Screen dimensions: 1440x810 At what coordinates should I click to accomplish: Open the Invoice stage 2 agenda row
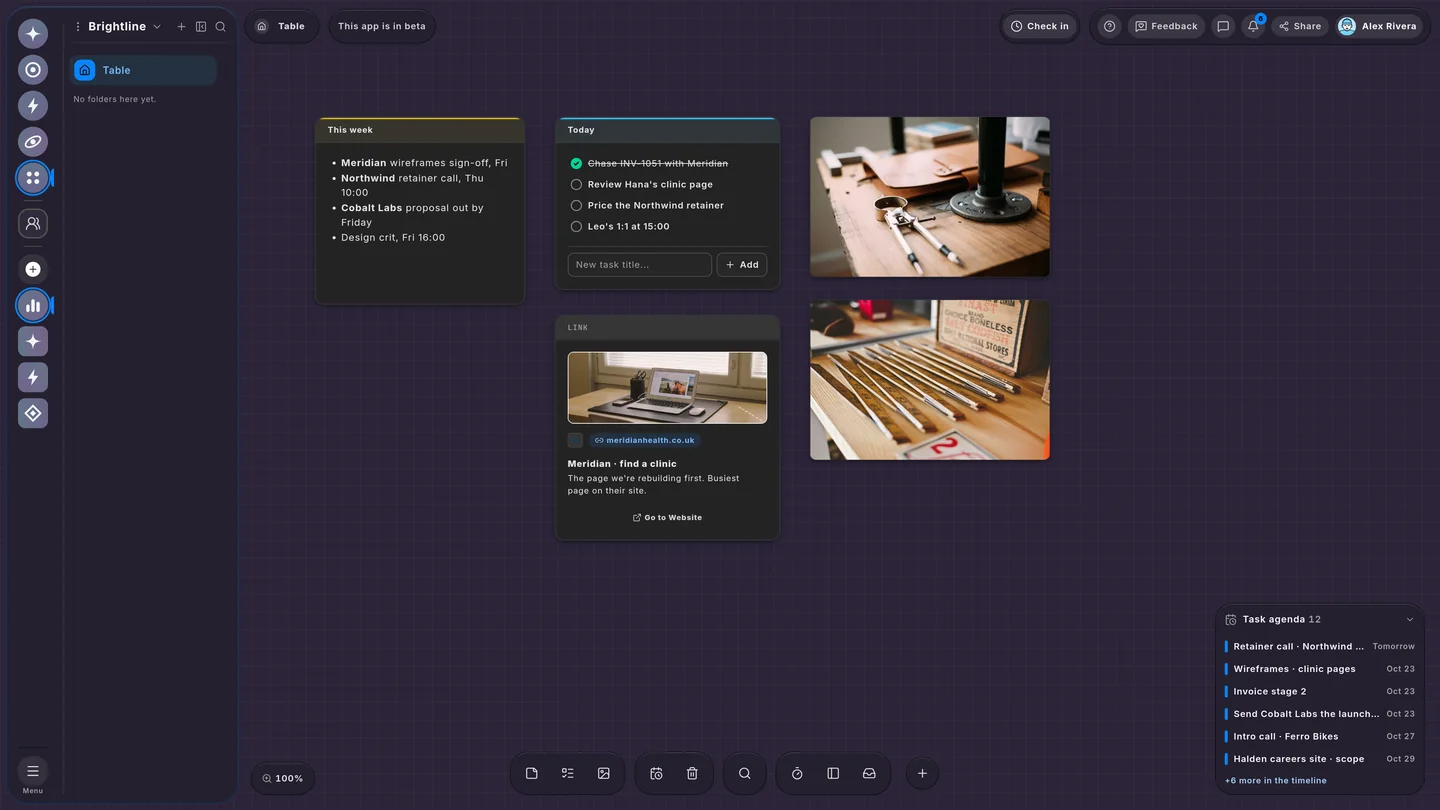pyautogui.click(x=1320, y=691)
